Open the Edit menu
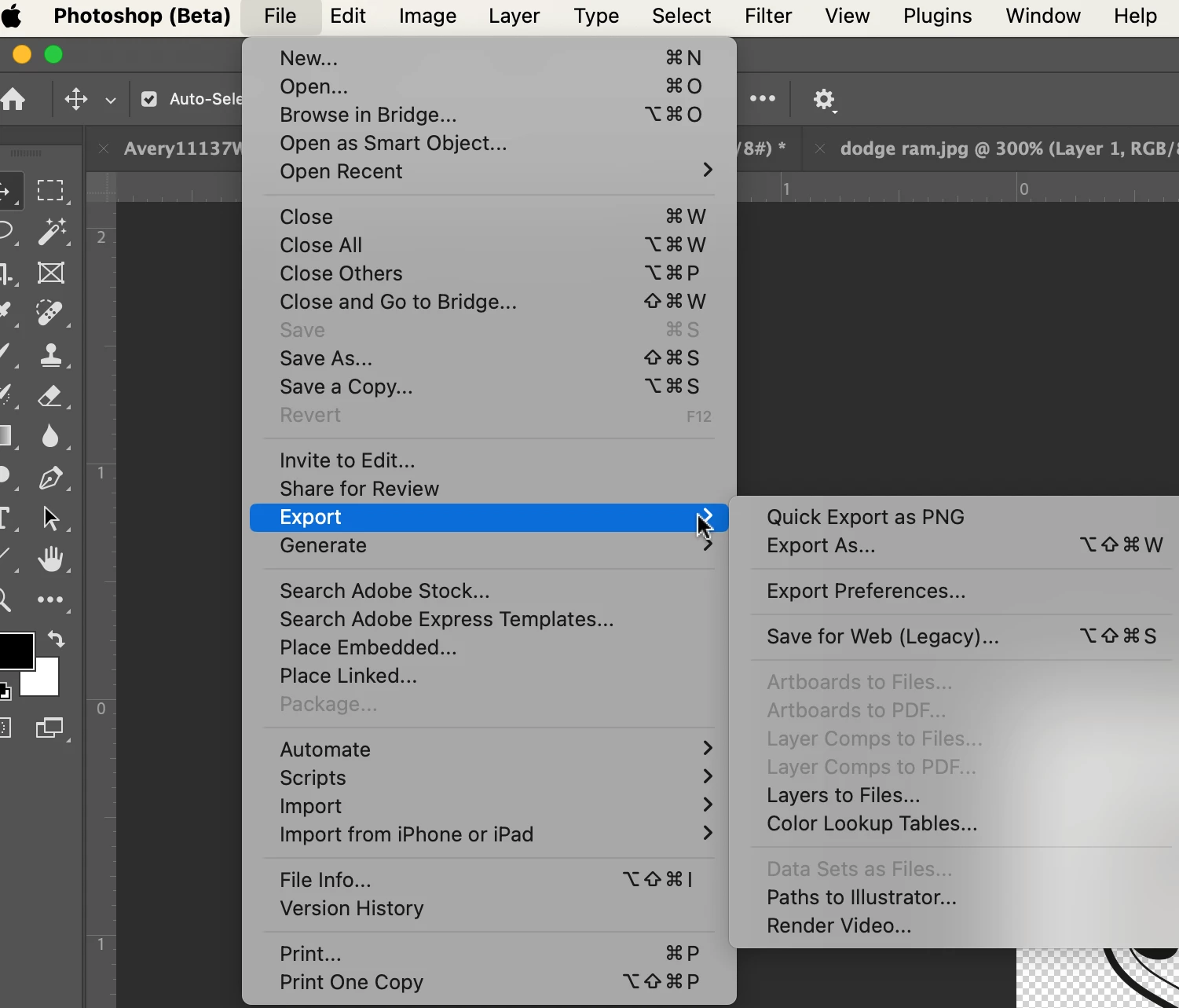 [348, 16]
